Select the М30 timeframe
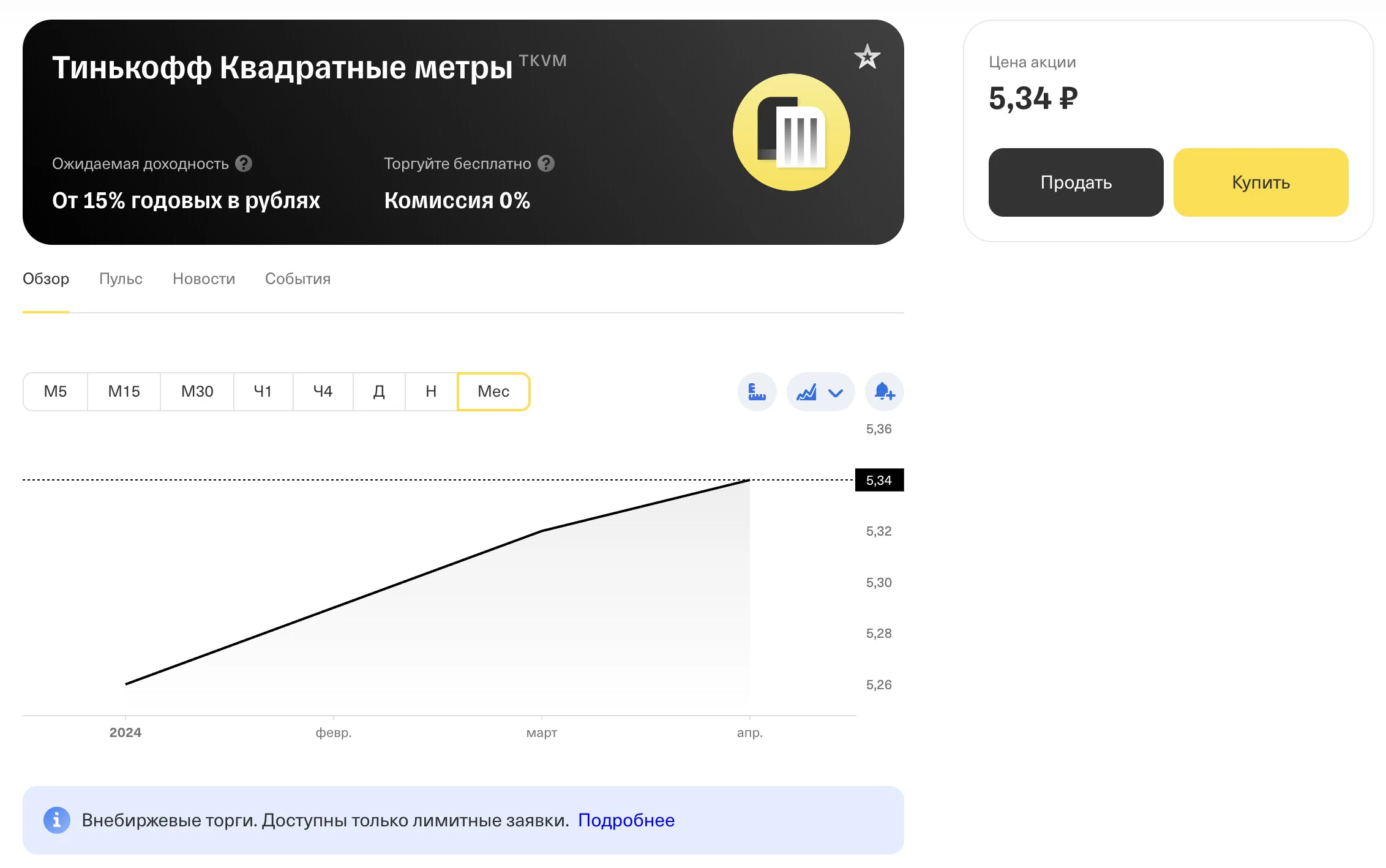Viewport: 1386px width, 868px height. tap(197, 392)
